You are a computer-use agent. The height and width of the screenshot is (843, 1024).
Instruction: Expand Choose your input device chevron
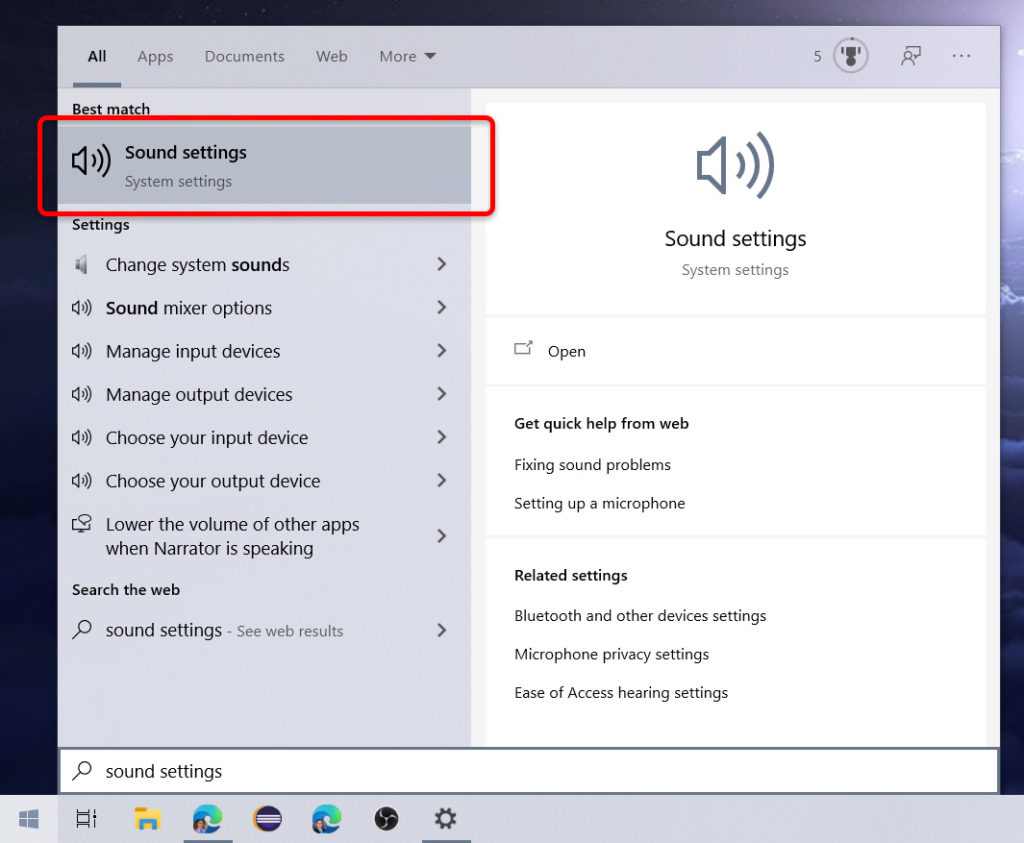441,437
